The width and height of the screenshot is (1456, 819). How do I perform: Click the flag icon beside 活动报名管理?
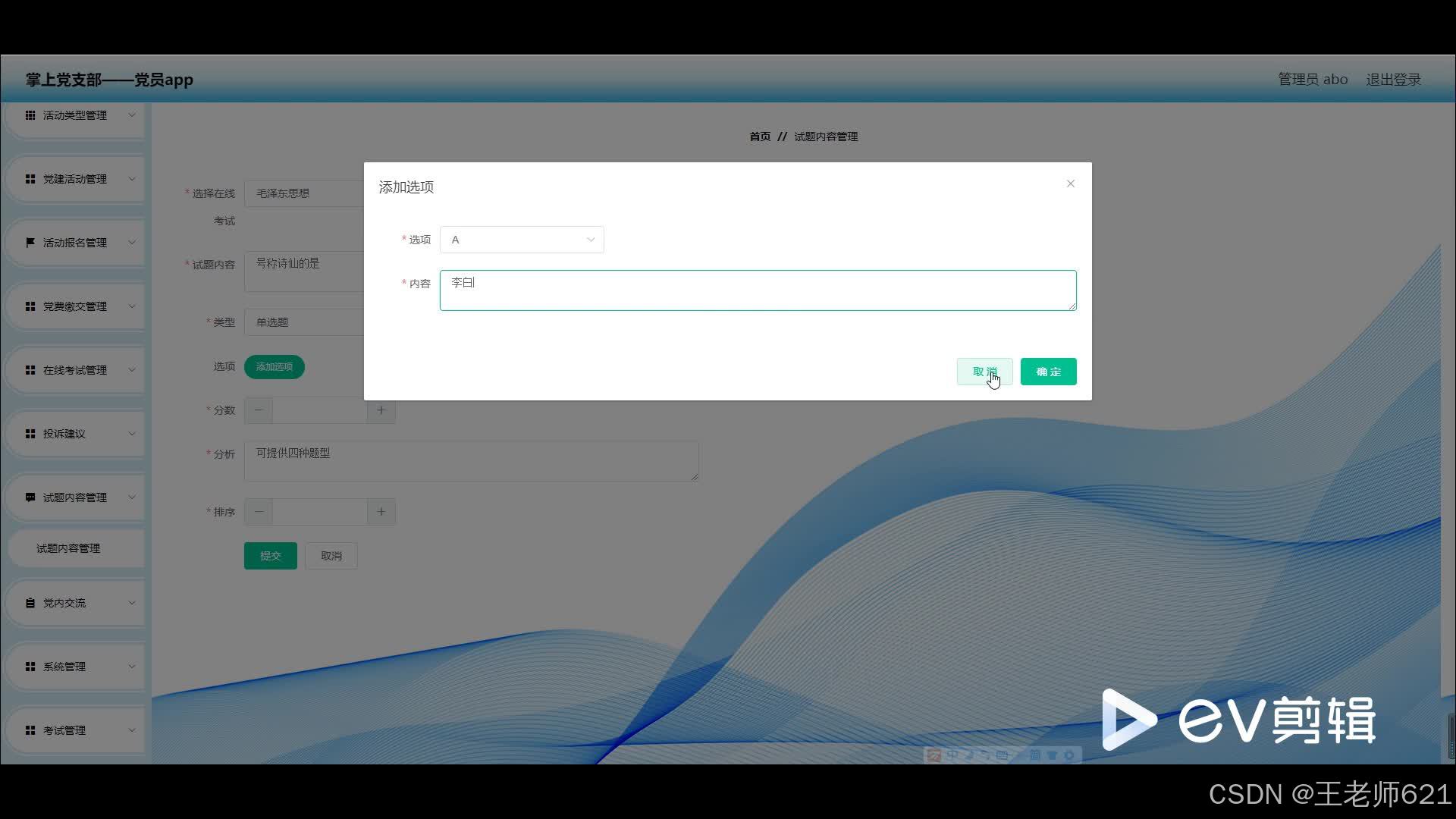(x=30, y=243)
